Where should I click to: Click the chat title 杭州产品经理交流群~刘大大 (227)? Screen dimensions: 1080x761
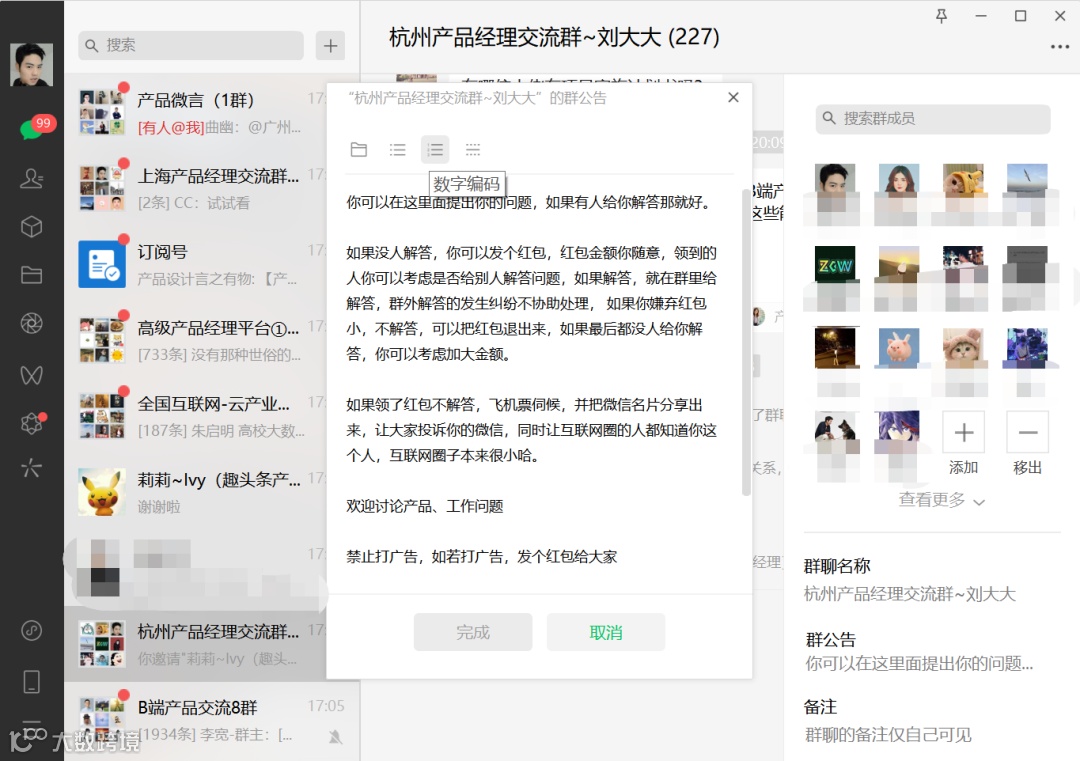tap(554, 37)
